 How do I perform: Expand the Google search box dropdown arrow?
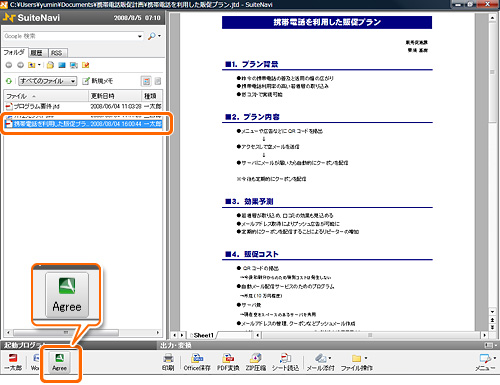pyautogui.click(x=140, y=36)
